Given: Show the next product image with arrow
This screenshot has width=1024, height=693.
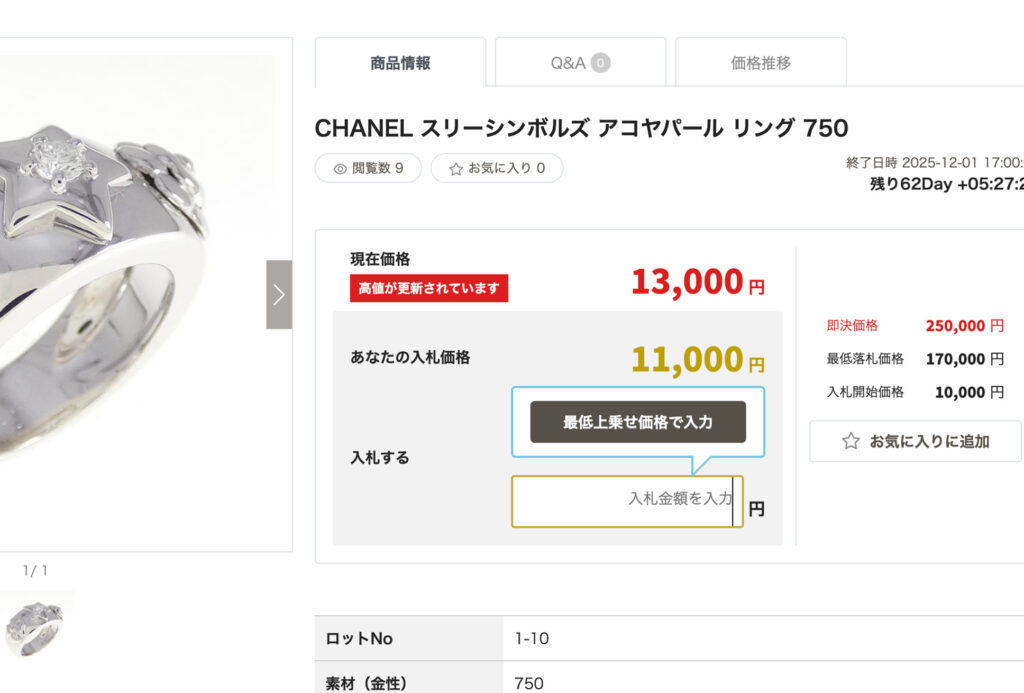Looking at the screenshot, I should click(279, 295).
